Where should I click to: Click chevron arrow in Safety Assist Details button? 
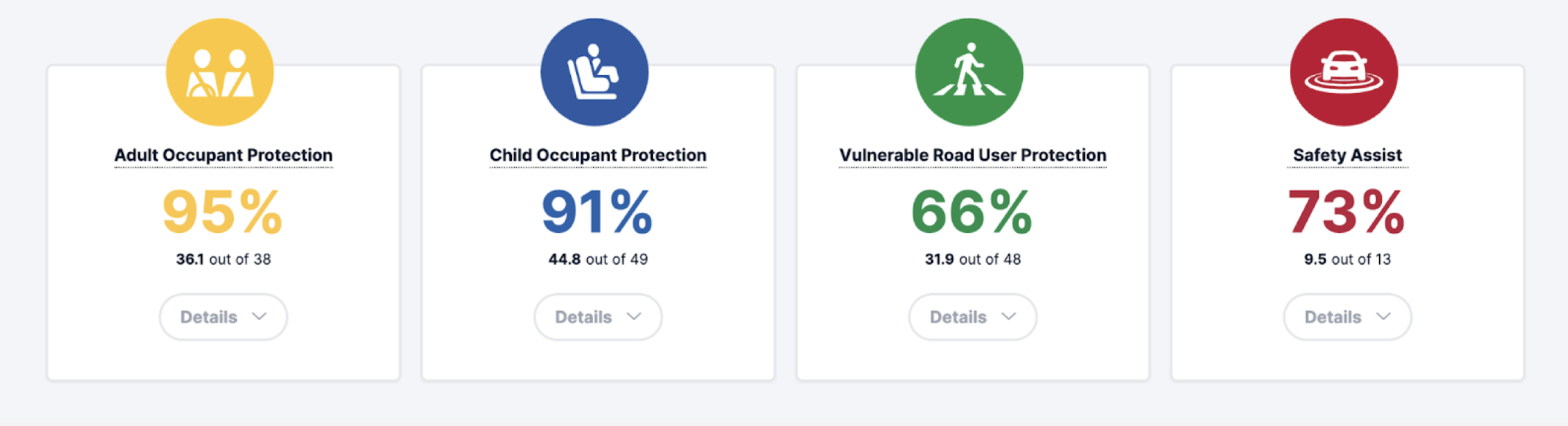pyautogui.click(x=1383, y=316)
